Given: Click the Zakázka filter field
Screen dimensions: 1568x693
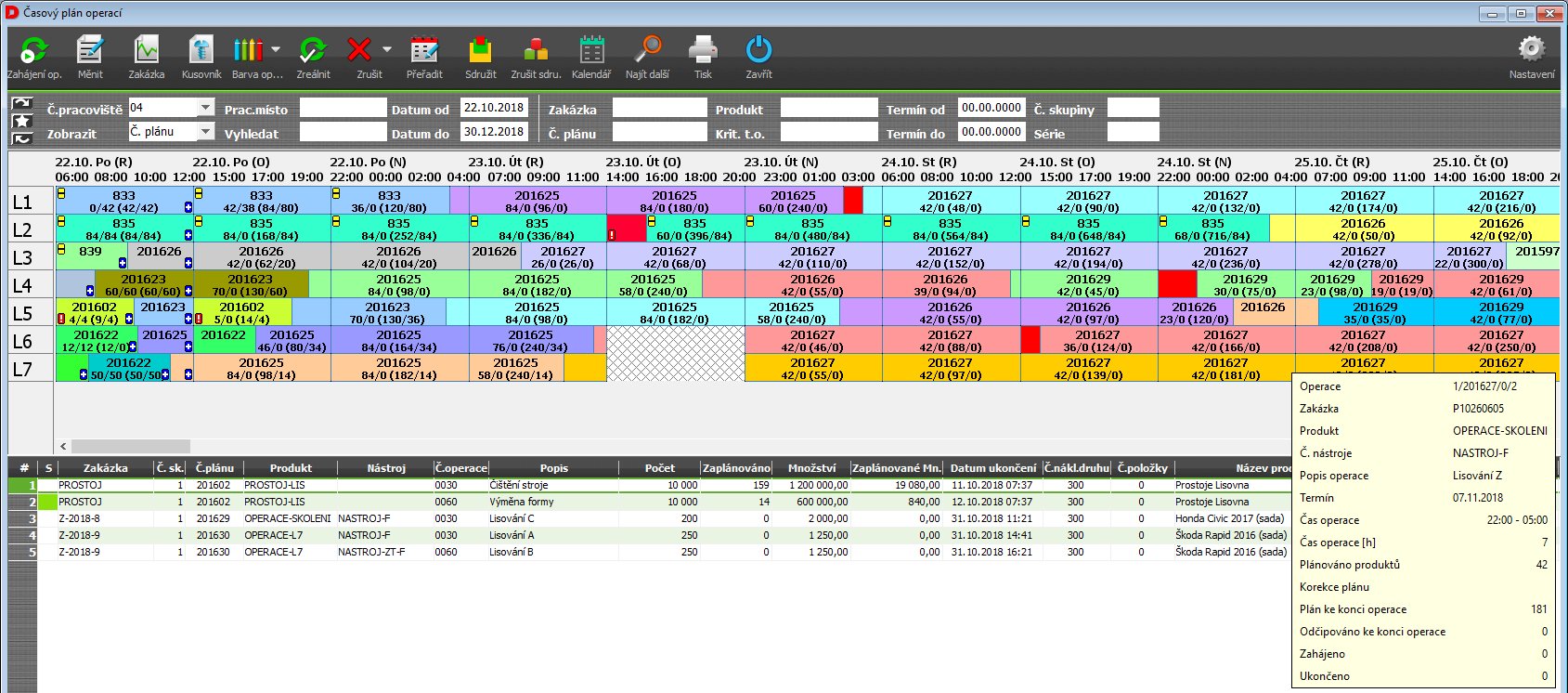Looking at the screenshot, I should pyautogui.click(x=660, y=108).
